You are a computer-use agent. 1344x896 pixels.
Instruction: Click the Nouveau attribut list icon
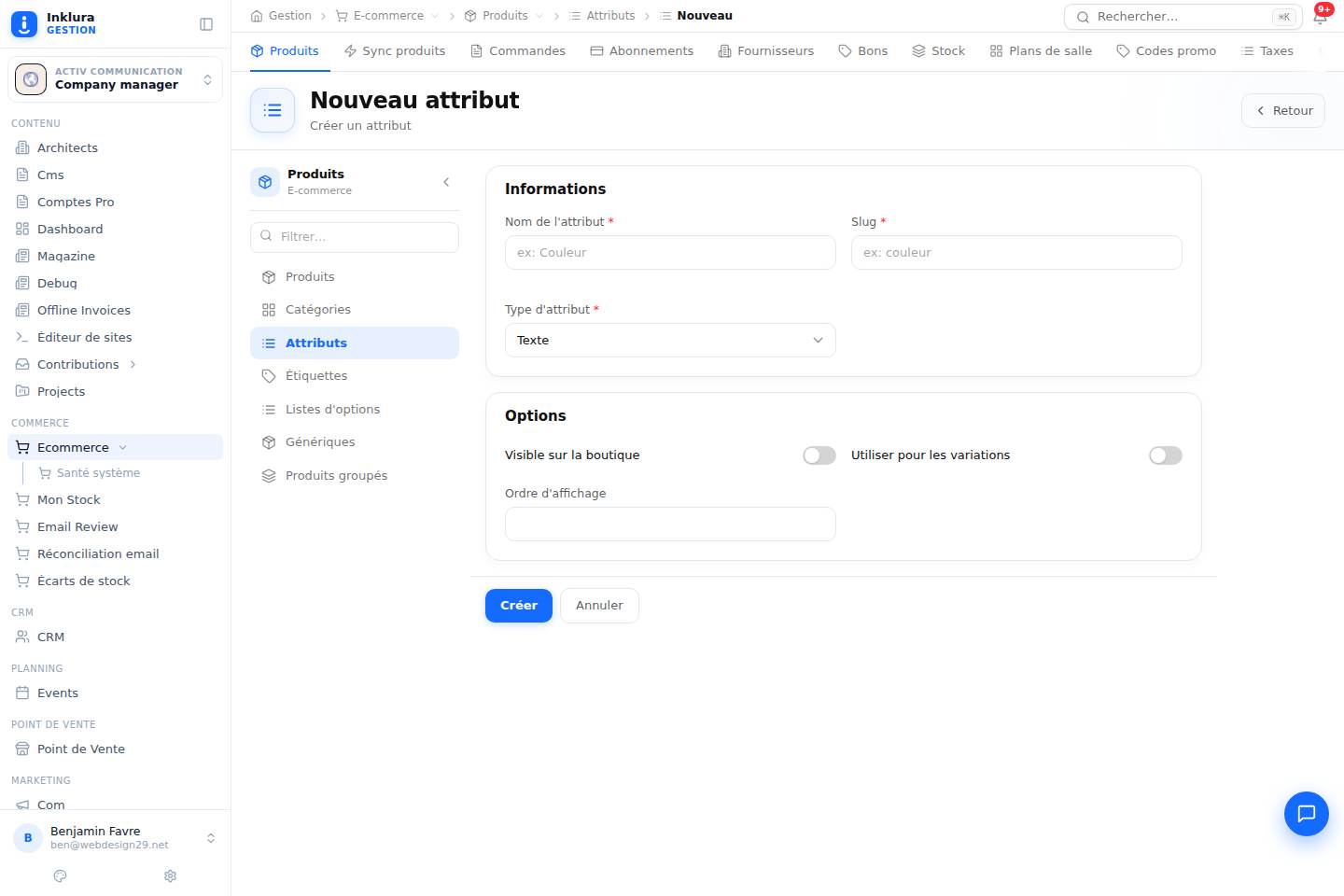[x=273, y=110]
